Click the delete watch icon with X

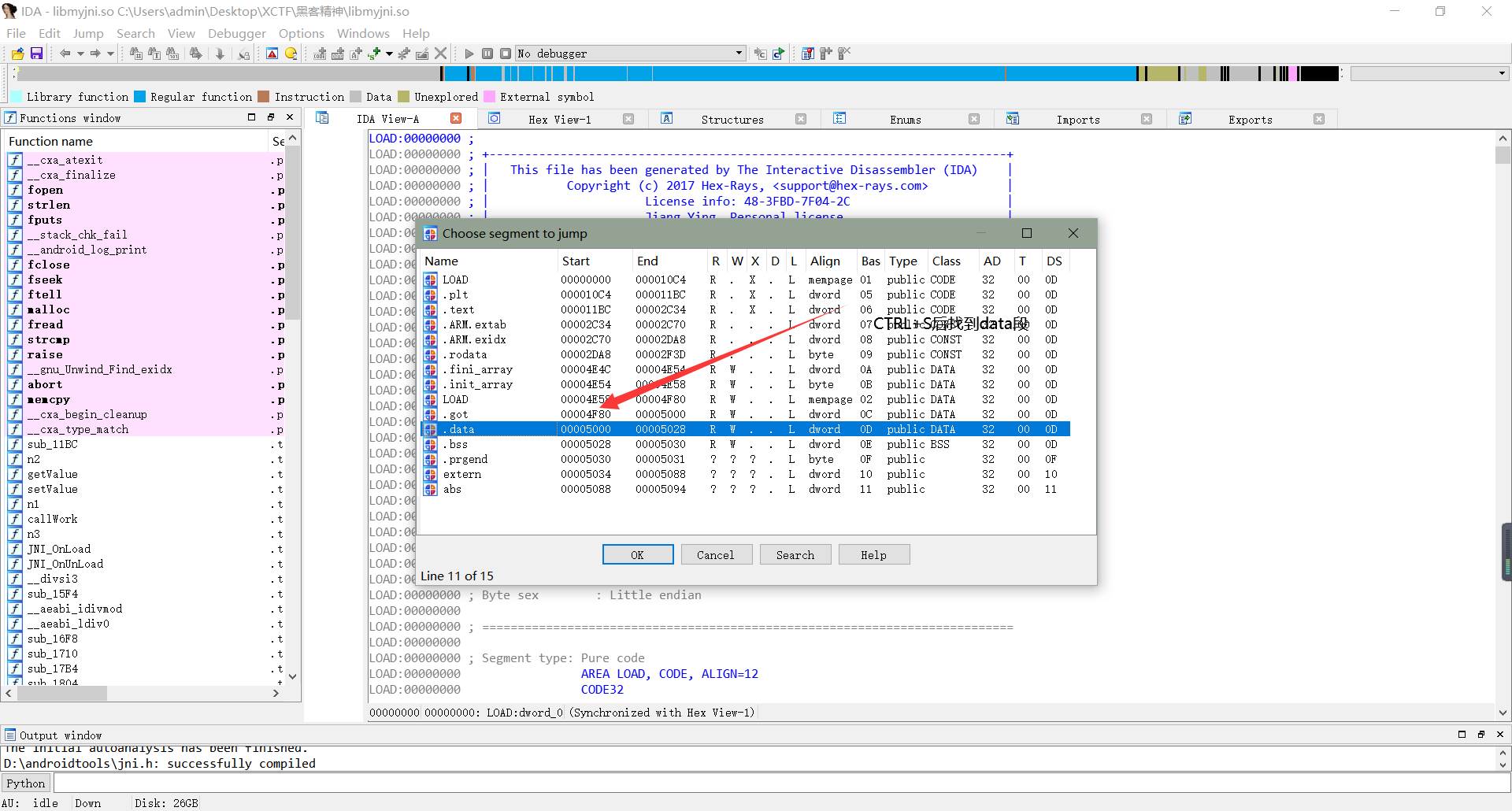(x=844, y=54)
